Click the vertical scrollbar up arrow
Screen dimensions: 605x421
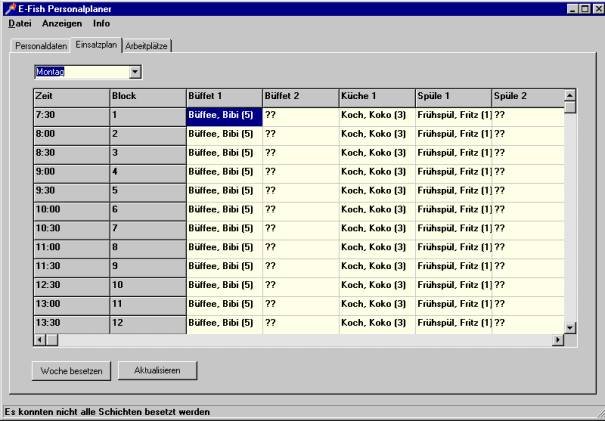571,96
